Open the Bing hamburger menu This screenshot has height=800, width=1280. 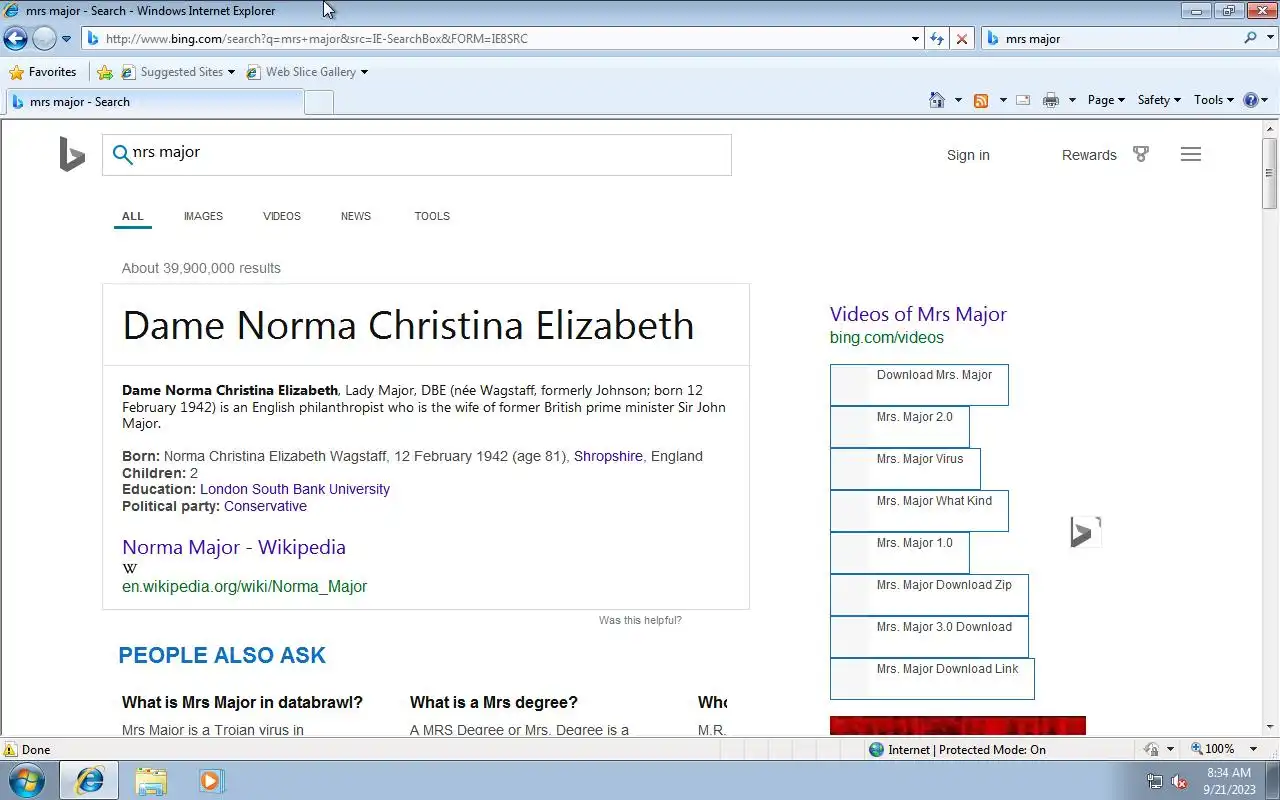point(1190,154)
